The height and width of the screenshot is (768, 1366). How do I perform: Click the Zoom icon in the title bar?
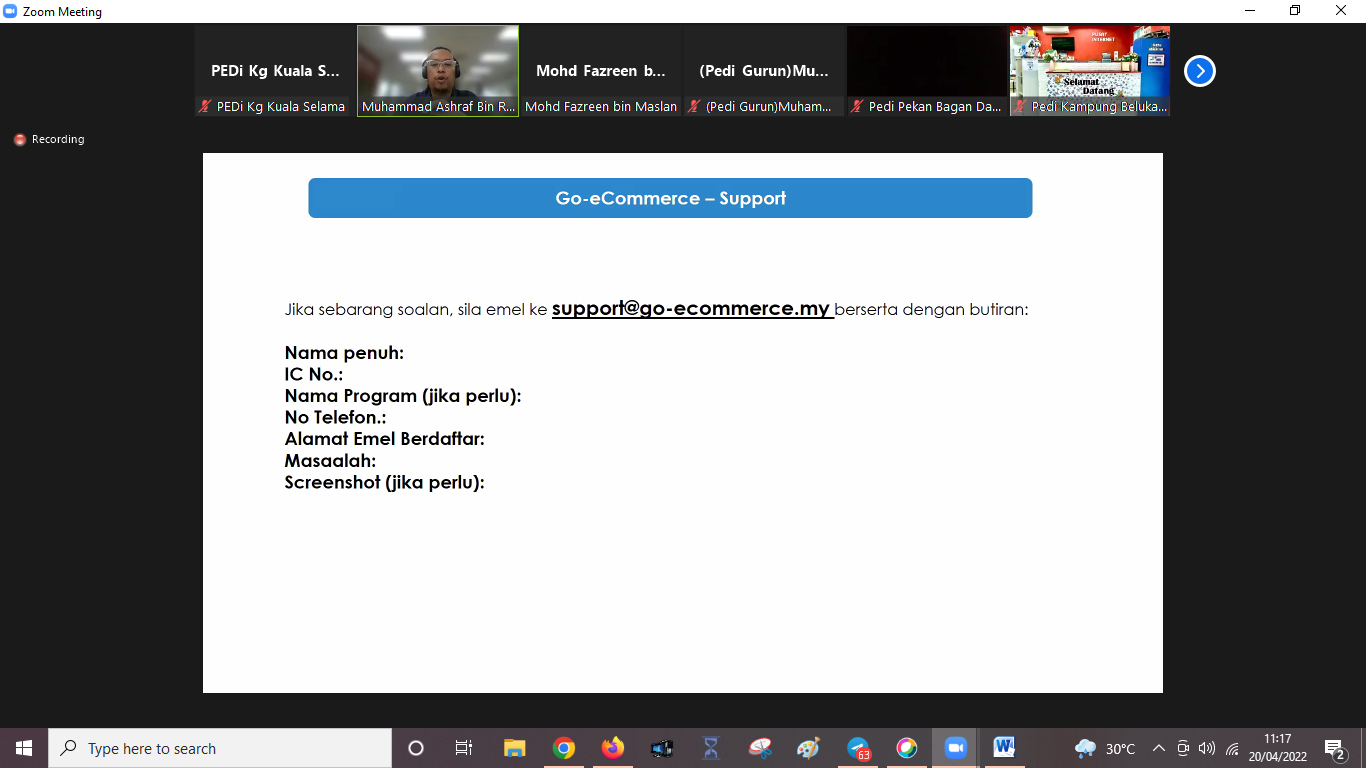pos(11,11)
